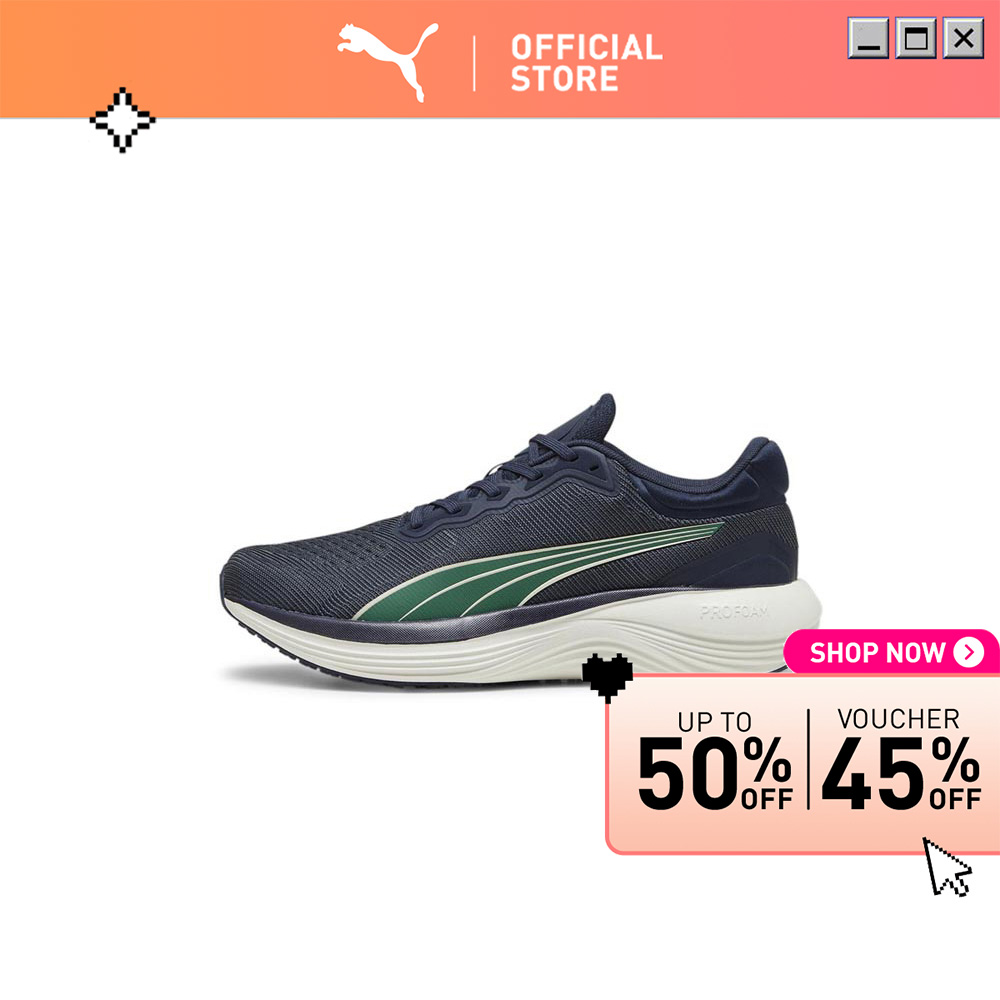Select the Up To 50% Off offer
Viewport: 1000px width, 1000px height.
pyautogui.click(x=715, y=760)
